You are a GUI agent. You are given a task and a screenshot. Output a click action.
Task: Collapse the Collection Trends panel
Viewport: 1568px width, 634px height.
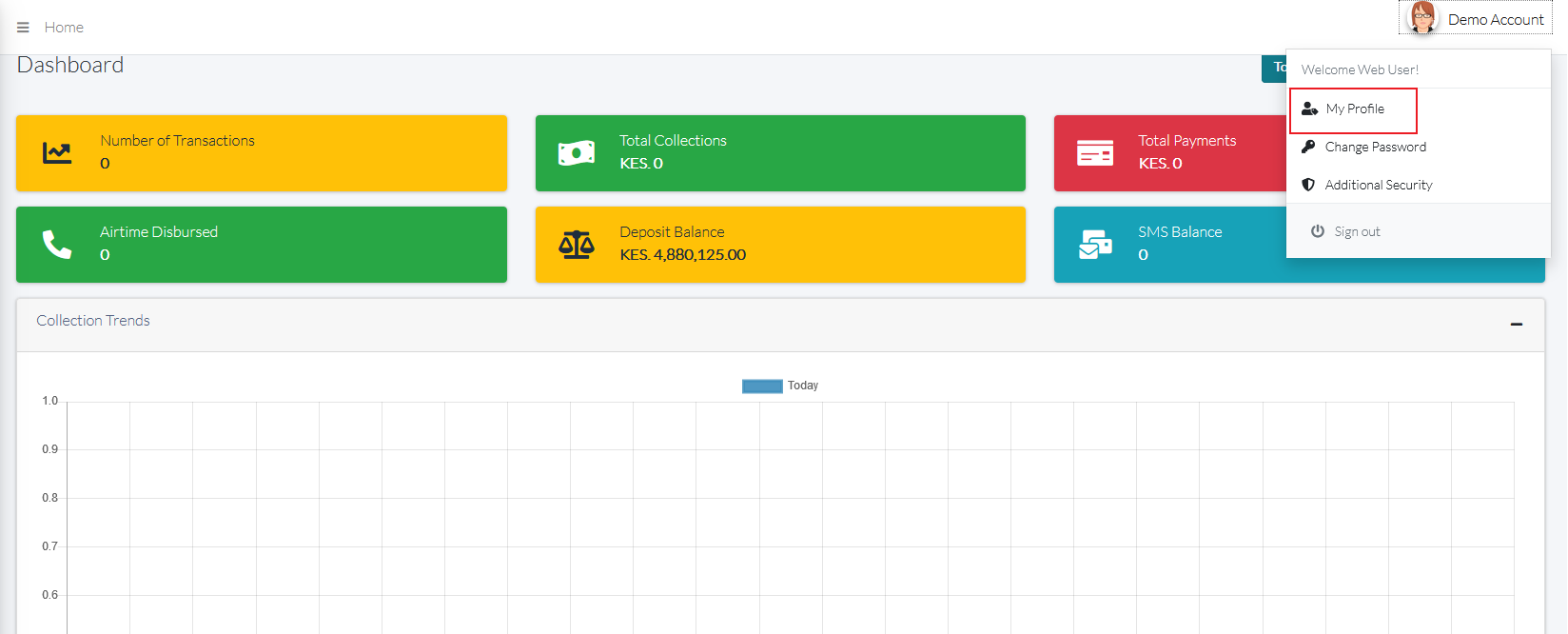[x=1516, y=325]
